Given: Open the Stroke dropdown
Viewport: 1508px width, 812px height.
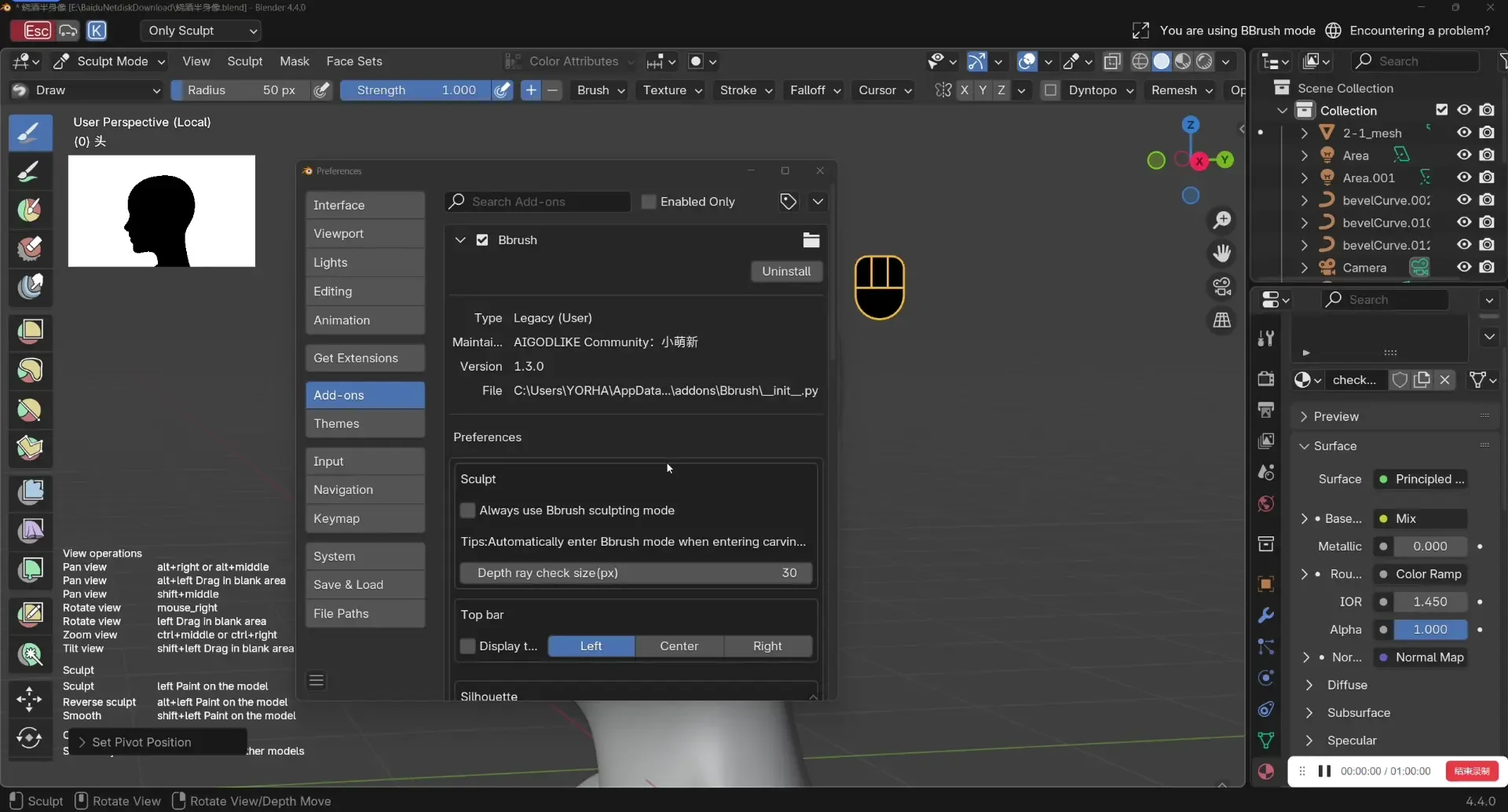Looking at the screenshot, I should [746, 90].
